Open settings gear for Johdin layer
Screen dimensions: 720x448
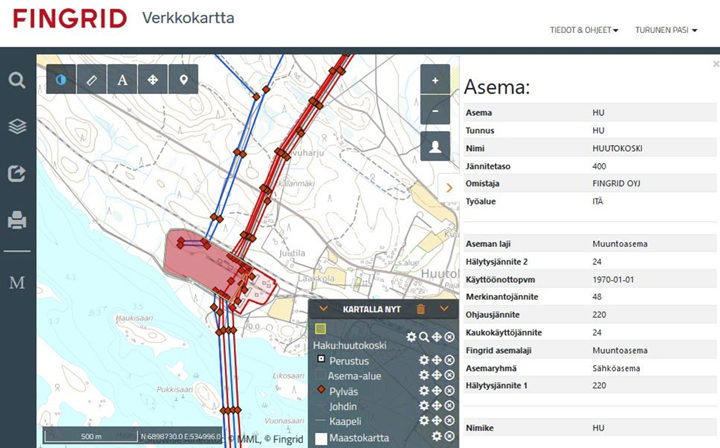tap(424, 406)
